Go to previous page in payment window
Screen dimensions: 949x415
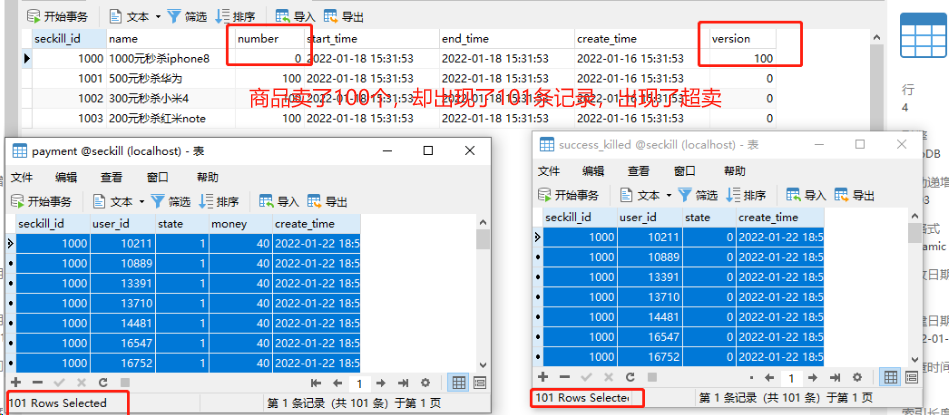338,383
